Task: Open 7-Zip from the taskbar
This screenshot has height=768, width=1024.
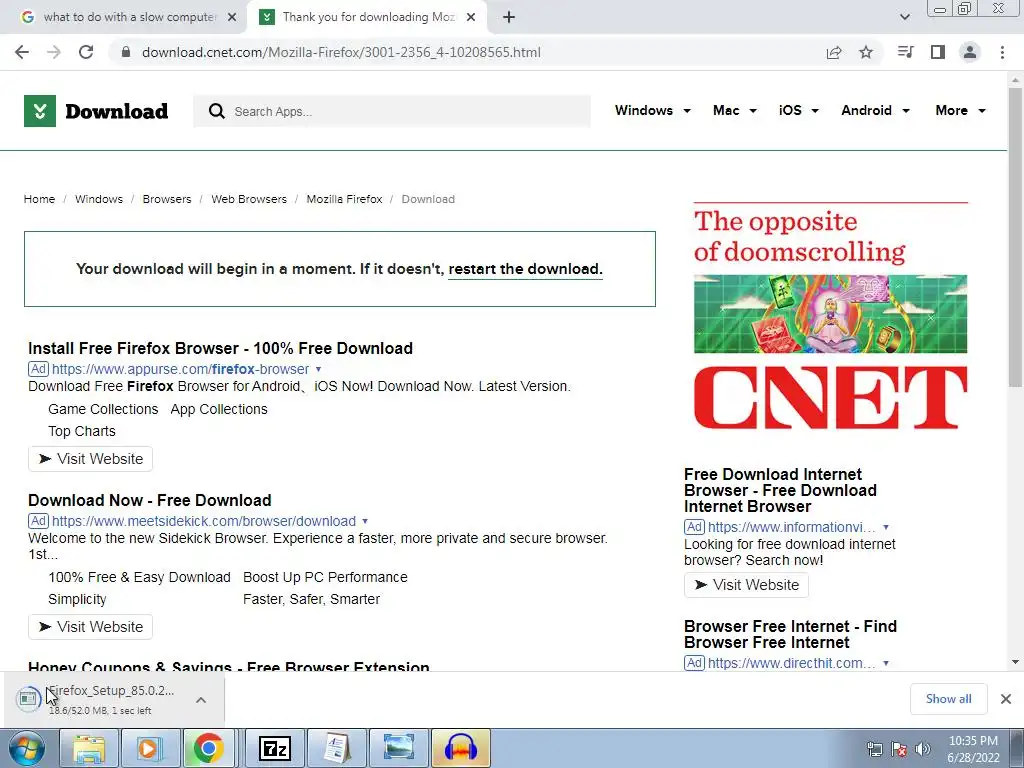Action: pyautogui.click(x=274, y=748)
